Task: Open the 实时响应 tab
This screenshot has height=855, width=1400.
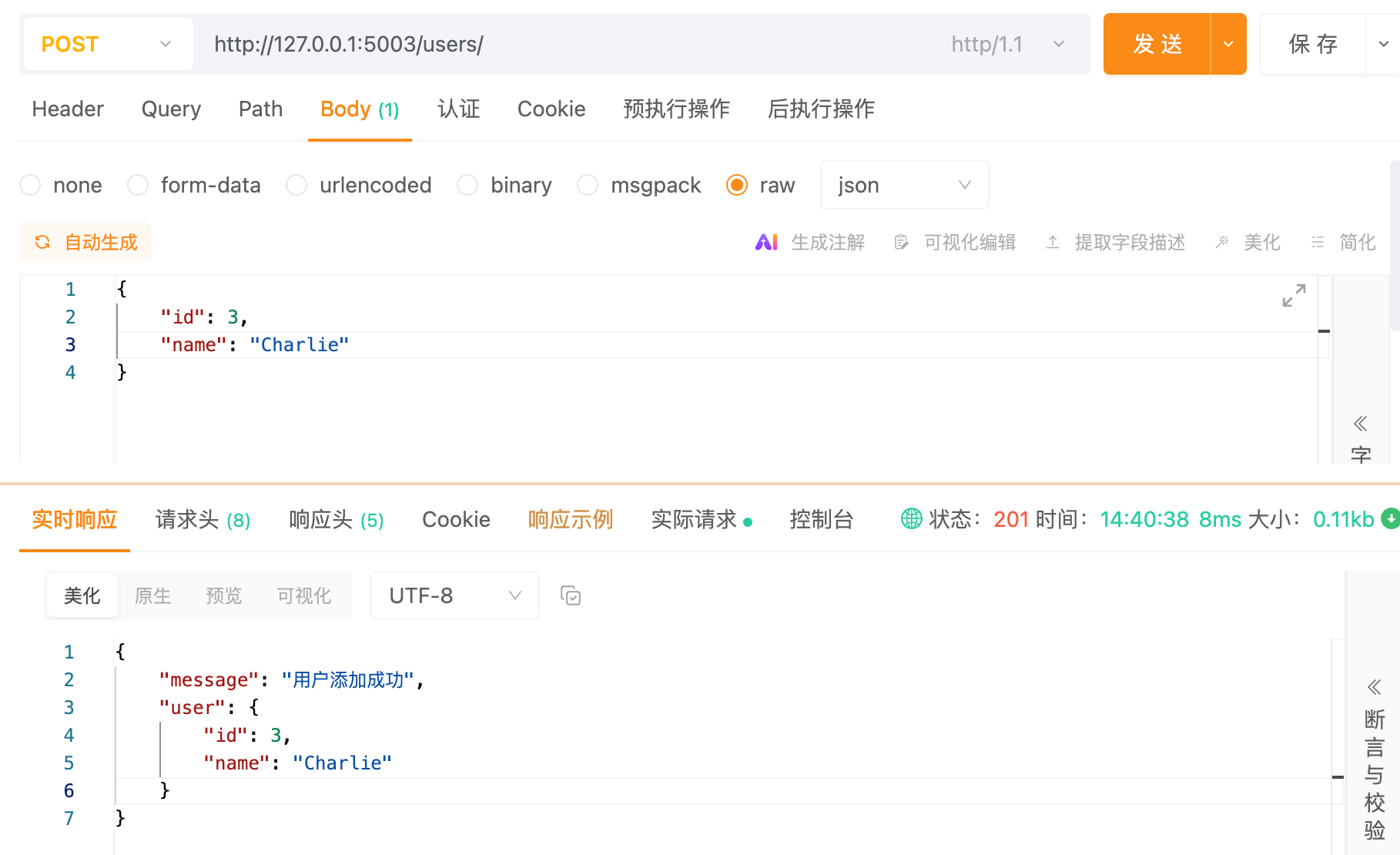Action: (75, 519)
